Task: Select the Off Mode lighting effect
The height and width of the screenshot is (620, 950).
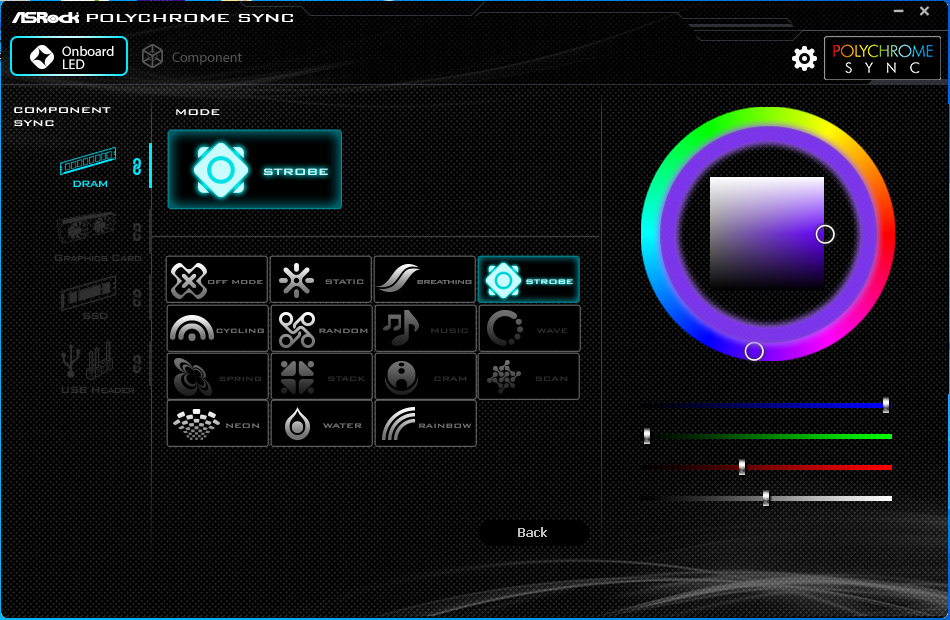Action: pyautogui.click(x=217, y=280)
